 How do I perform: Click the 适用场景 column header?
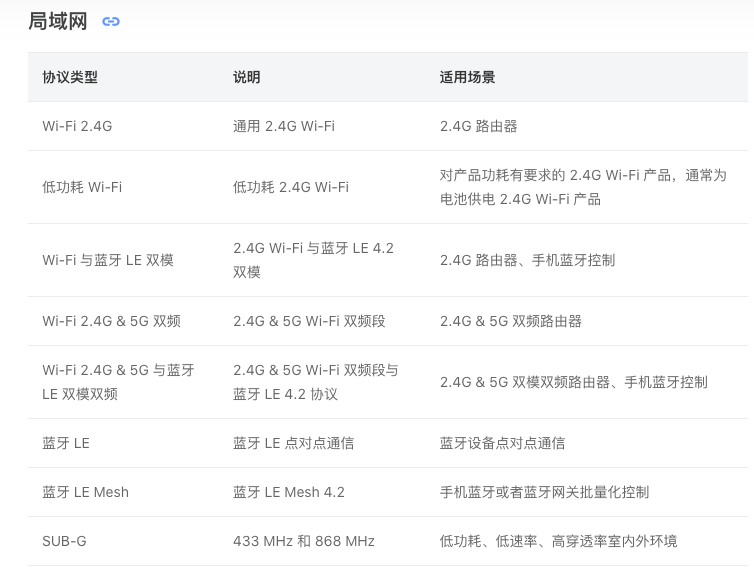467,77
